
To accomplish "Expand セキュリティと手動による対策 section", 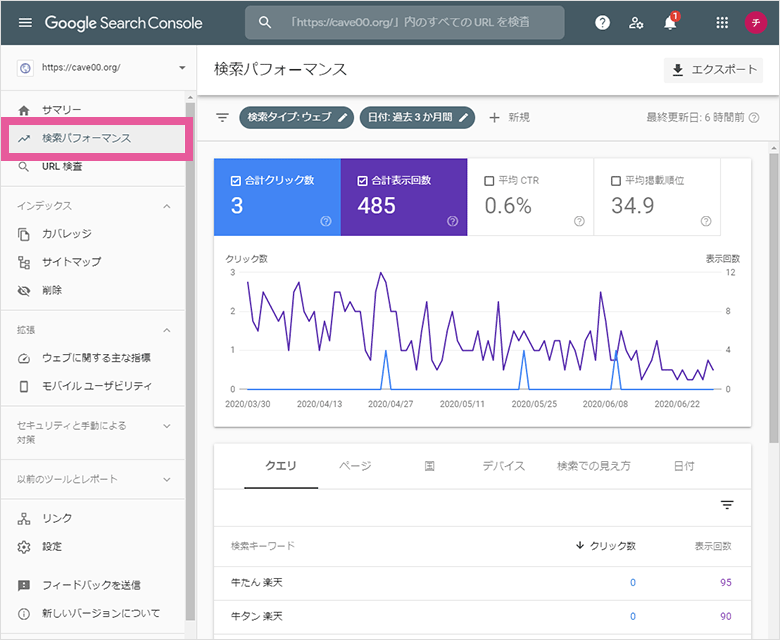I will (167, 426).
